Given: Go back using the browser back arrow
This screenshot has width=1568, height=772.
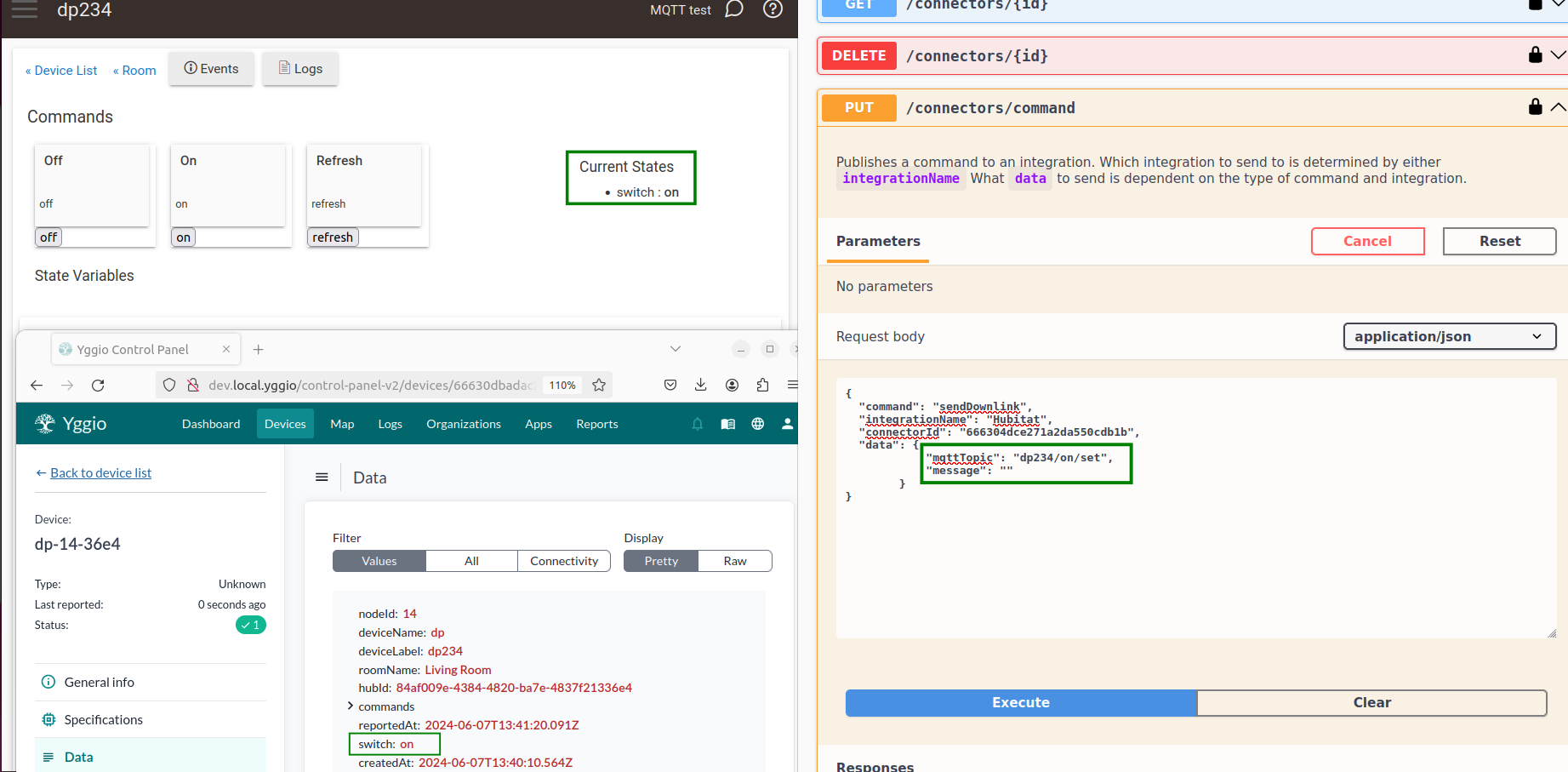Looking at the screenshot, I should [37, 386].
